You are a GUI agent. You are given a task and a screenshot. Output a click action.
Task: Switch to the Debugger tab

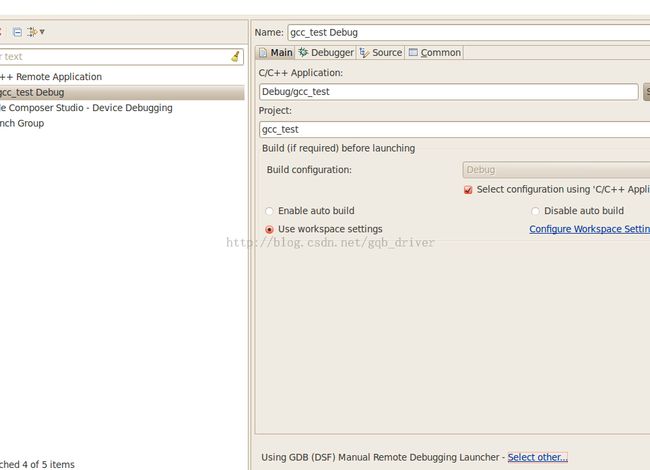coord(326,53)
